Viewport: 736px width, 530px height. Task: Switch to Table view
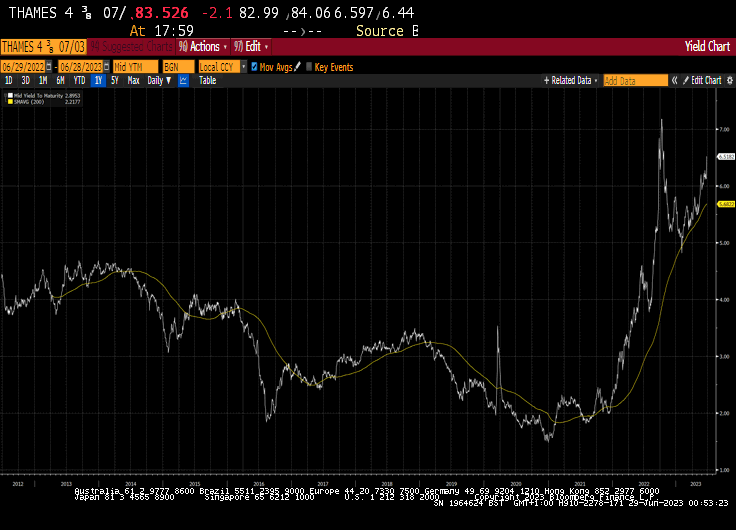coord(207,81)
